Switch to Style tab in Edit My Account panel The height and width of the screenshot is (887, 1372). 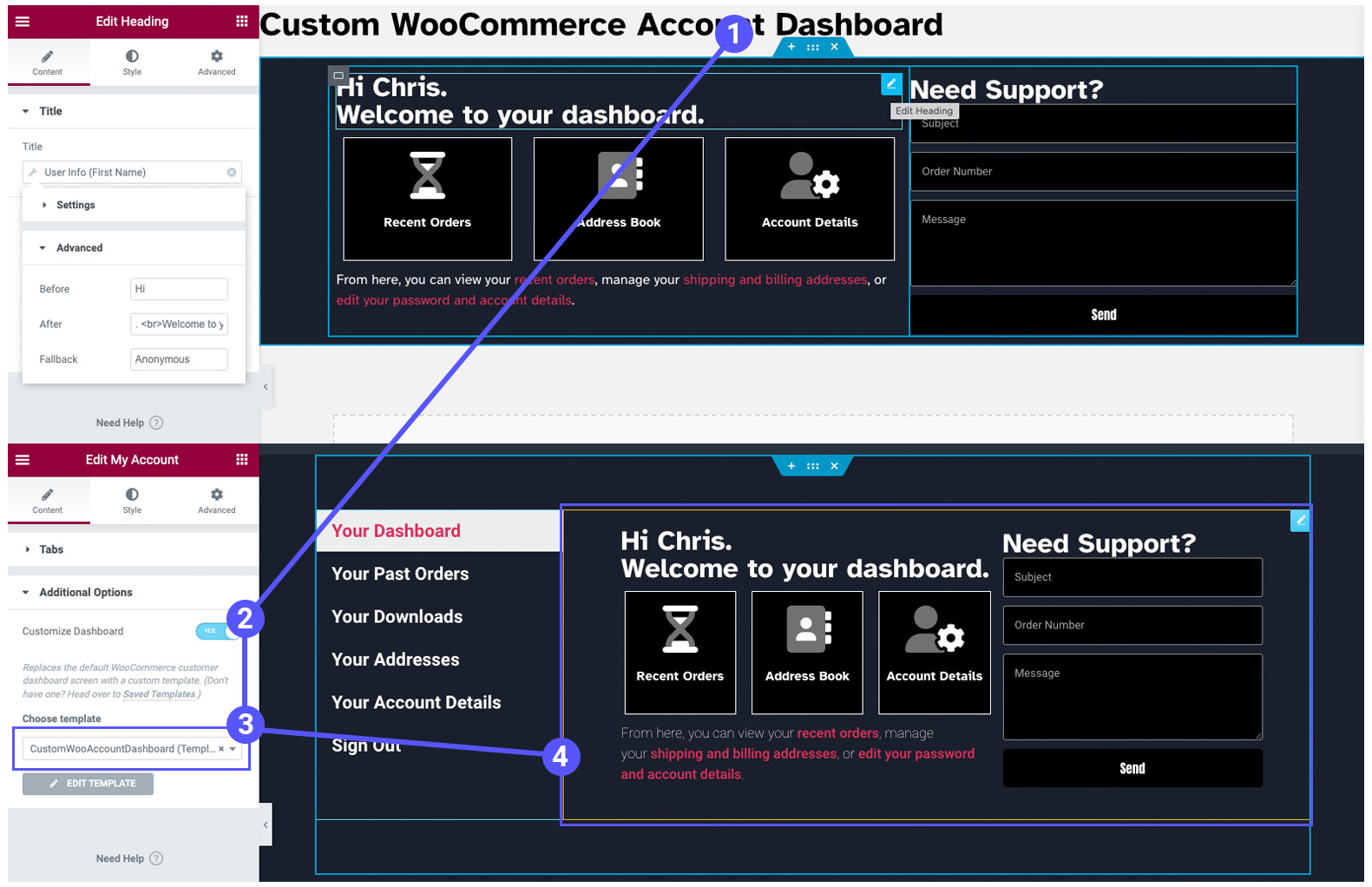132,501
